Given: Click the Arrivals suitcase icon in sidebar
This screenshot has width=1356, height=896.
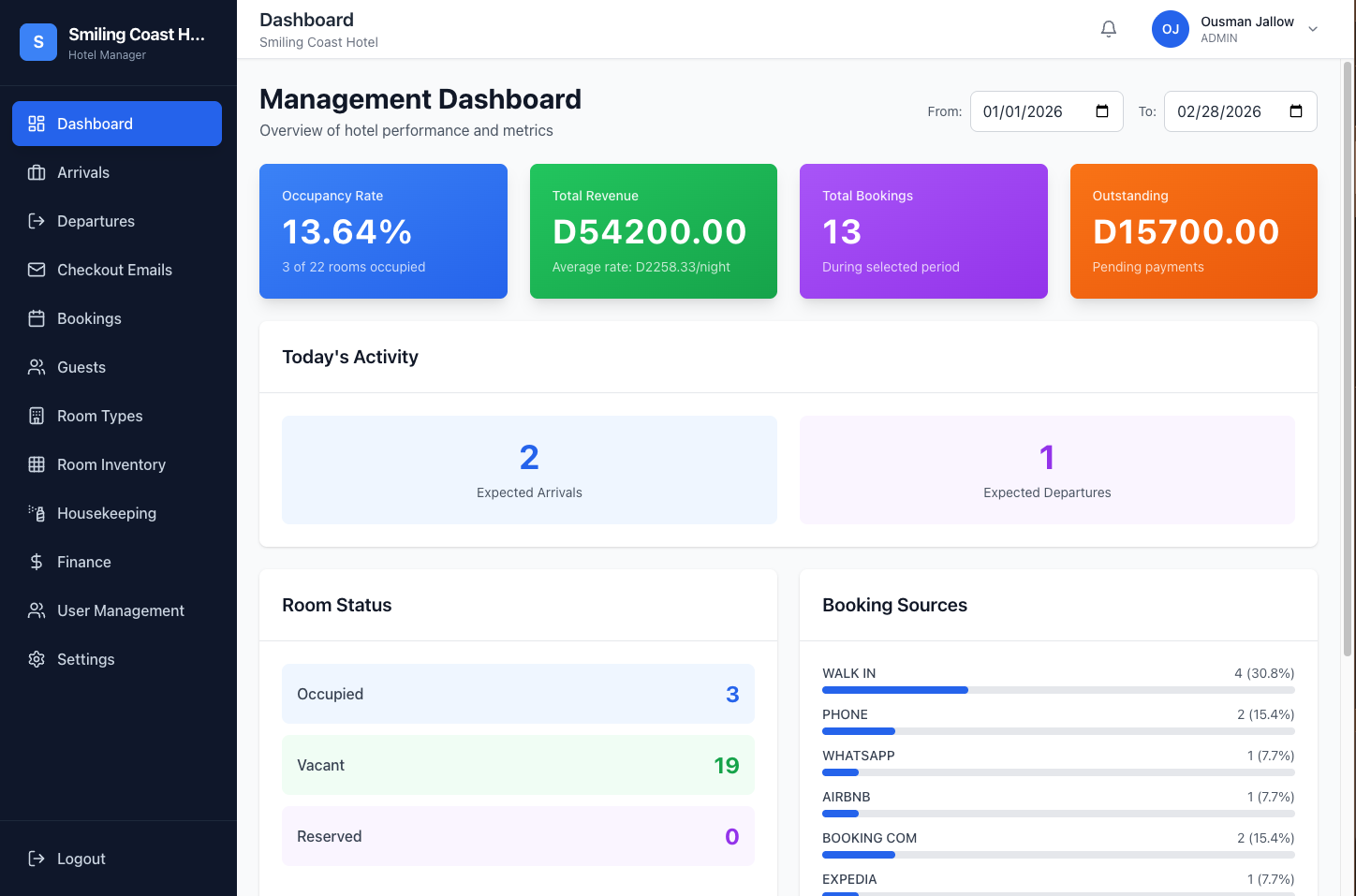Looking at the screenshot, I should pyautogui.click(x=37, y=172).
